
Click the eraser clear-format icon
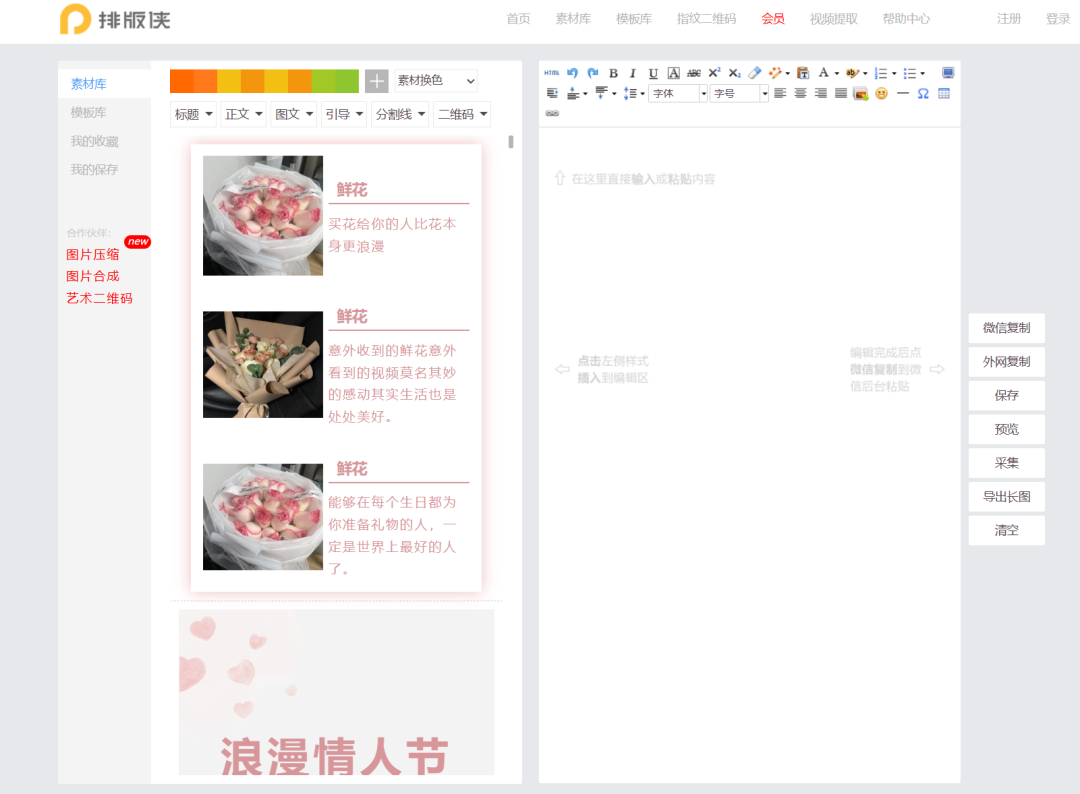click(x=755, y=73)
